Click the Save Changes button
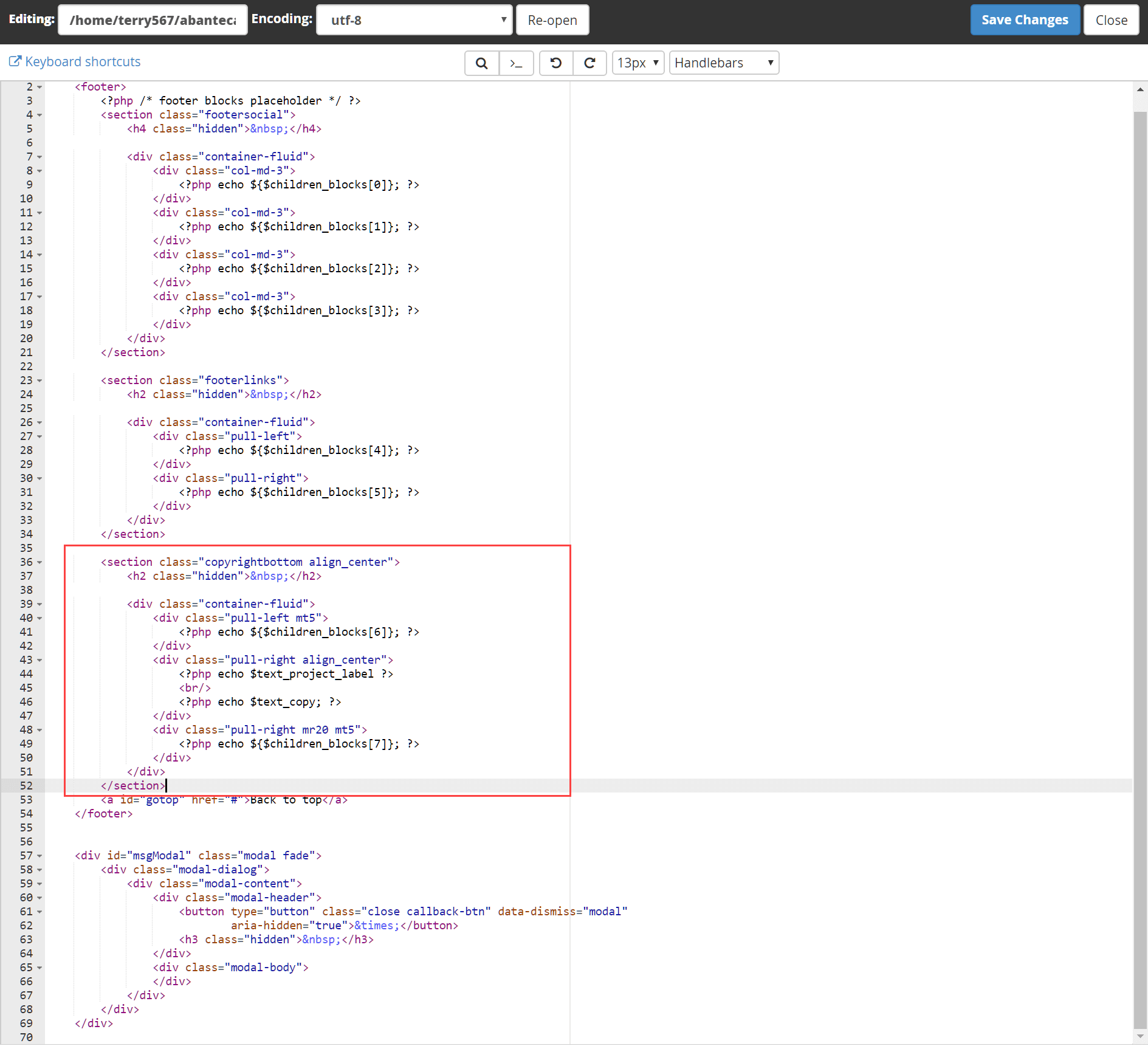This screenshot has height=1063, width=1148. [x=1025, y=20]
